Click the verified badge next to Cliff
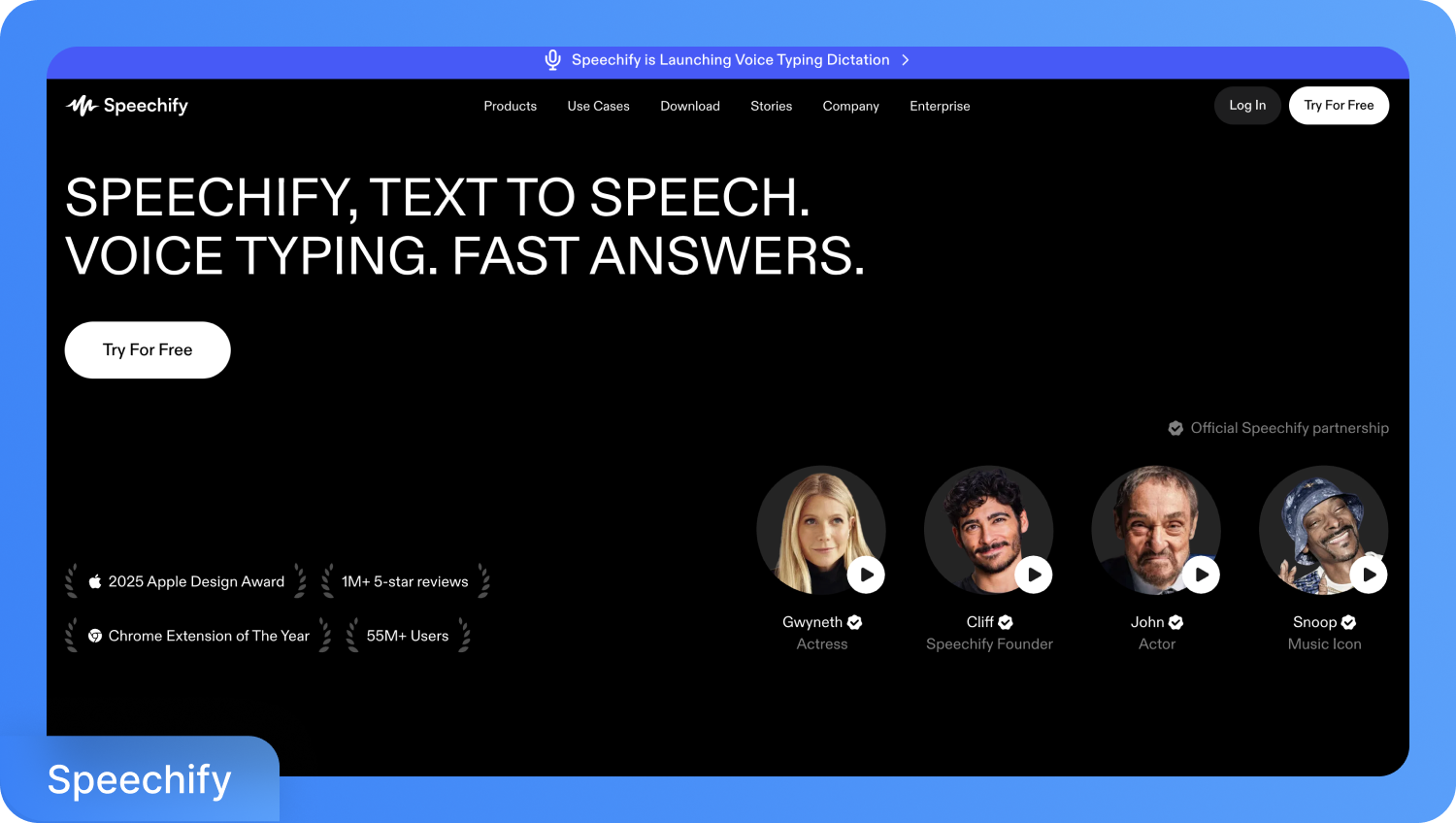This screenshot has width=1456, height=823. [1005, 622]
